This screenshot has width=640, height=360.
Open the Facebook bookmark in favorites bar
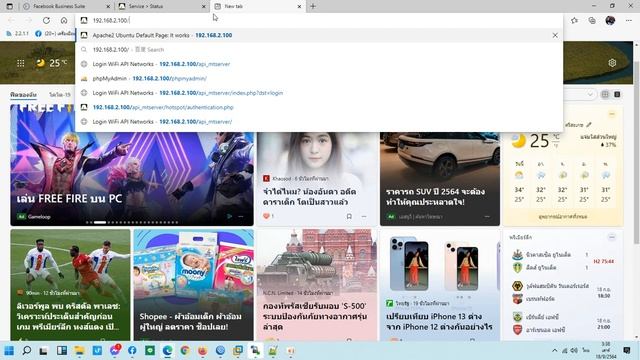54,33
